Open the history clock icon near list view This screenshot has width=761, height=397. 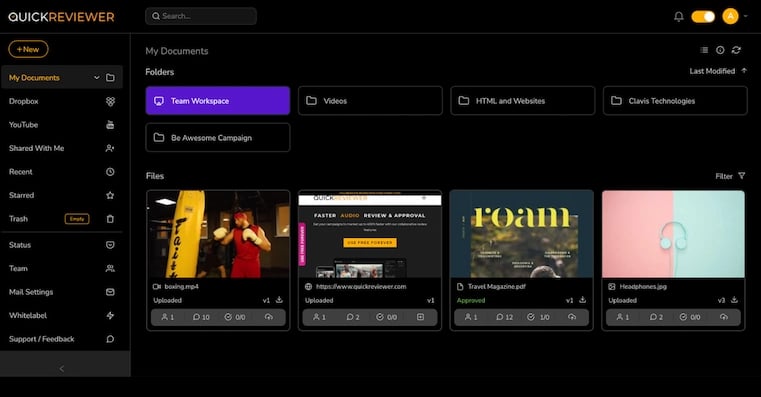click(720, 50)
